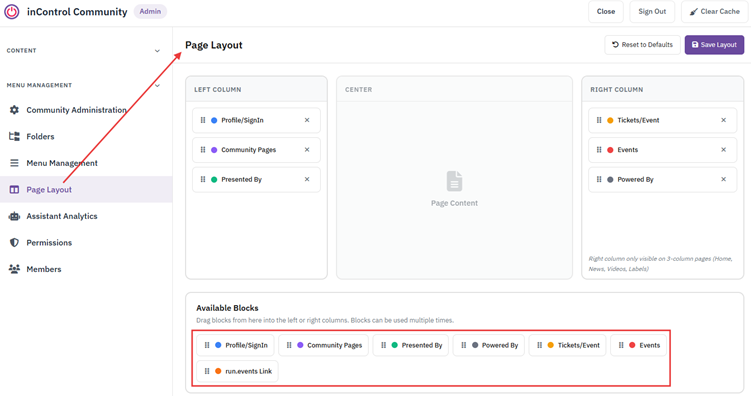Remove Profile/SignIn block from Left Column
This screenshot has height=396, width=751.
point(307,120)
